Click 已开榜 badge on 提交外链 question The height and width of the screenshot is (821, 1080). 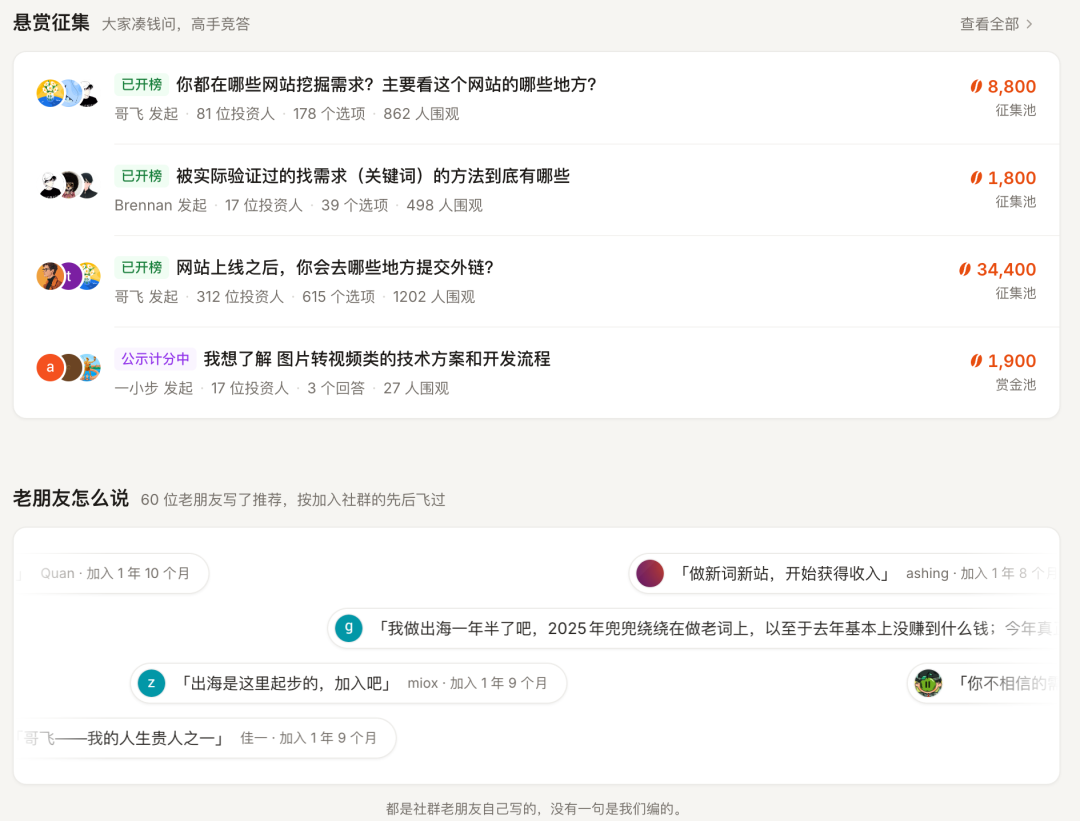(x=141, y=267)
